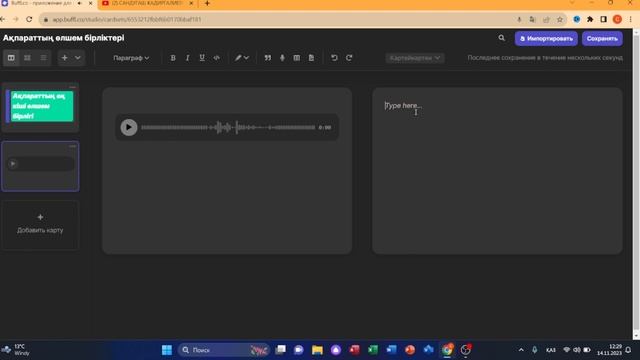The image size is (640, 360).
Task: Click the Импортировать button
Action: point(546,38)
